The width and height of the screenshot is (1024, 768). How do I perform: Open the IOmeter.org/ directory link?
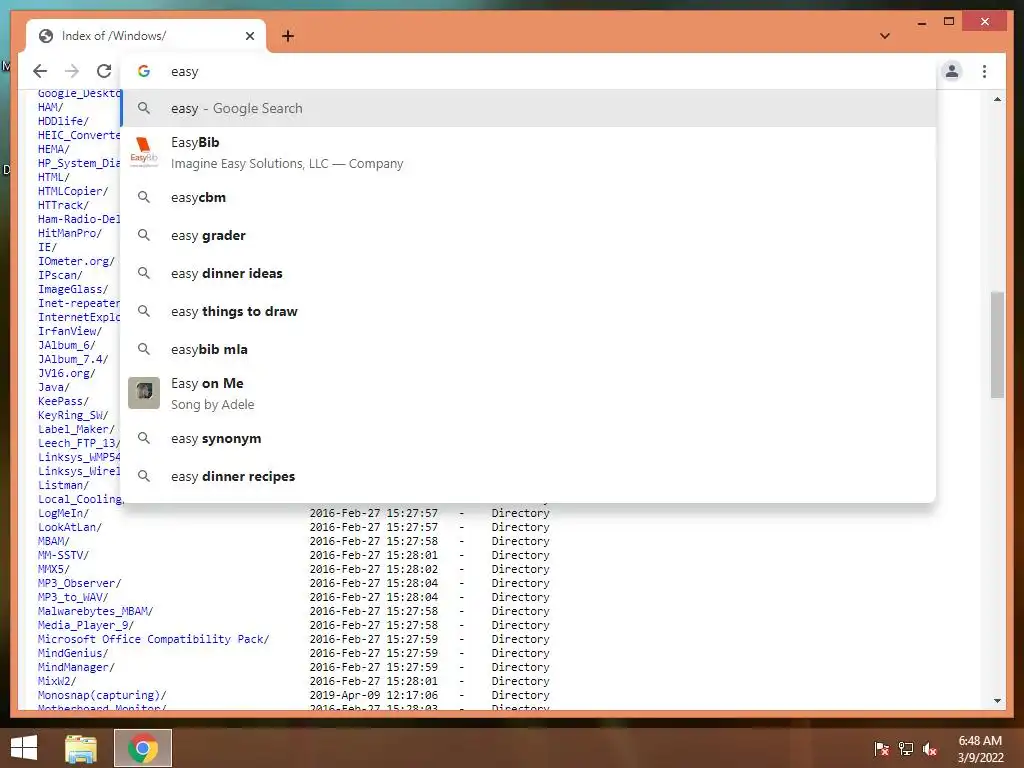point(76,261)
